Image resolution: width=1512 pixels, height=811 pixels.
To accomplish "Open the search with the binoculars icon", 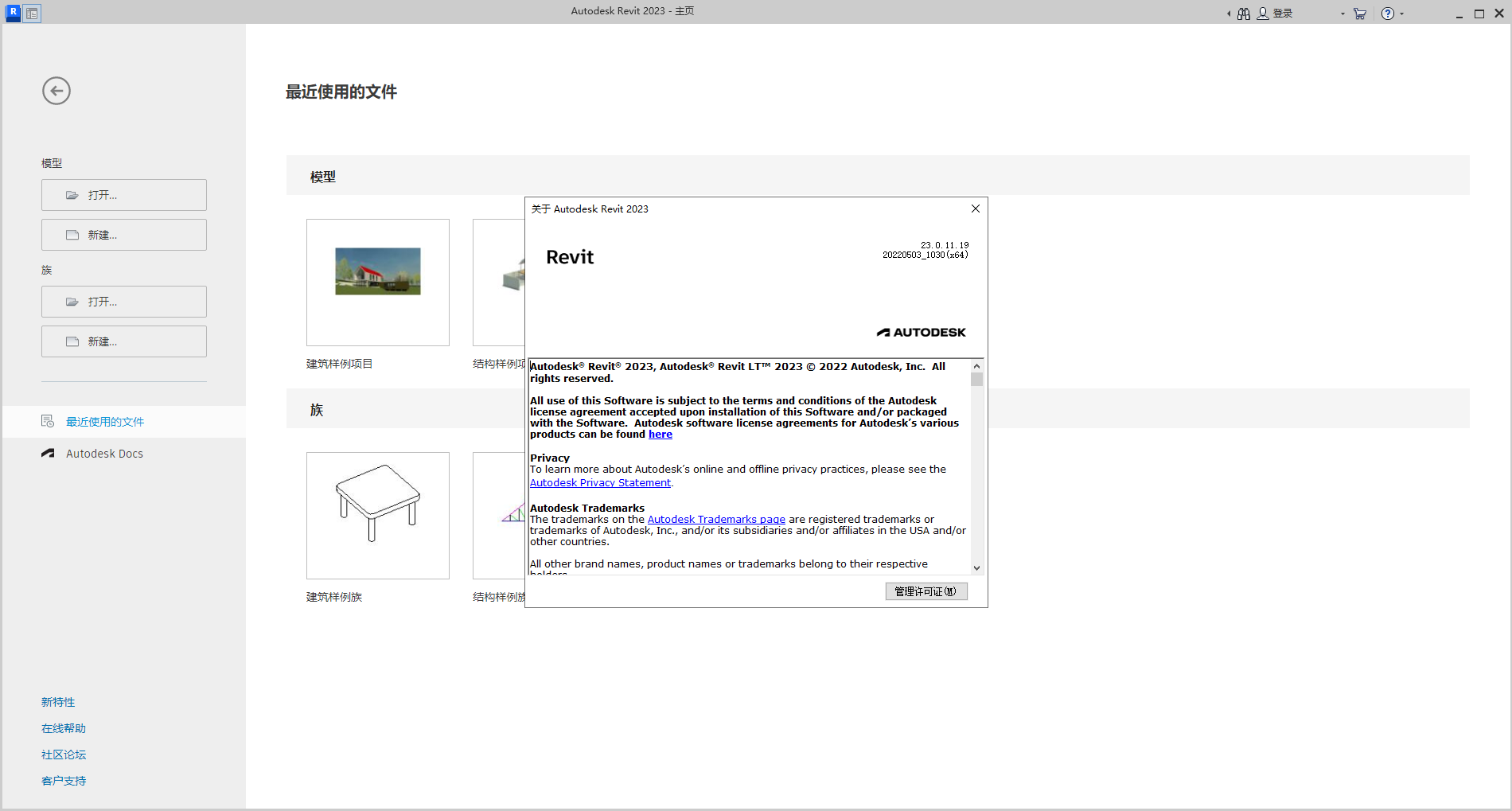I will pyautogui.click(x=1243, y=13).
